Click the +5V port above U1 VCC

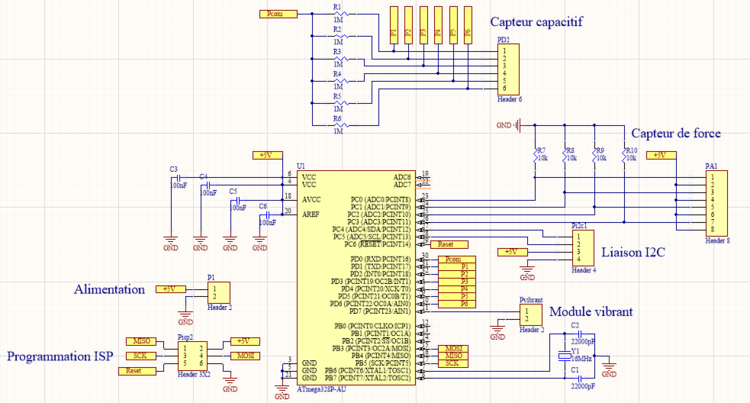point(265,155)
